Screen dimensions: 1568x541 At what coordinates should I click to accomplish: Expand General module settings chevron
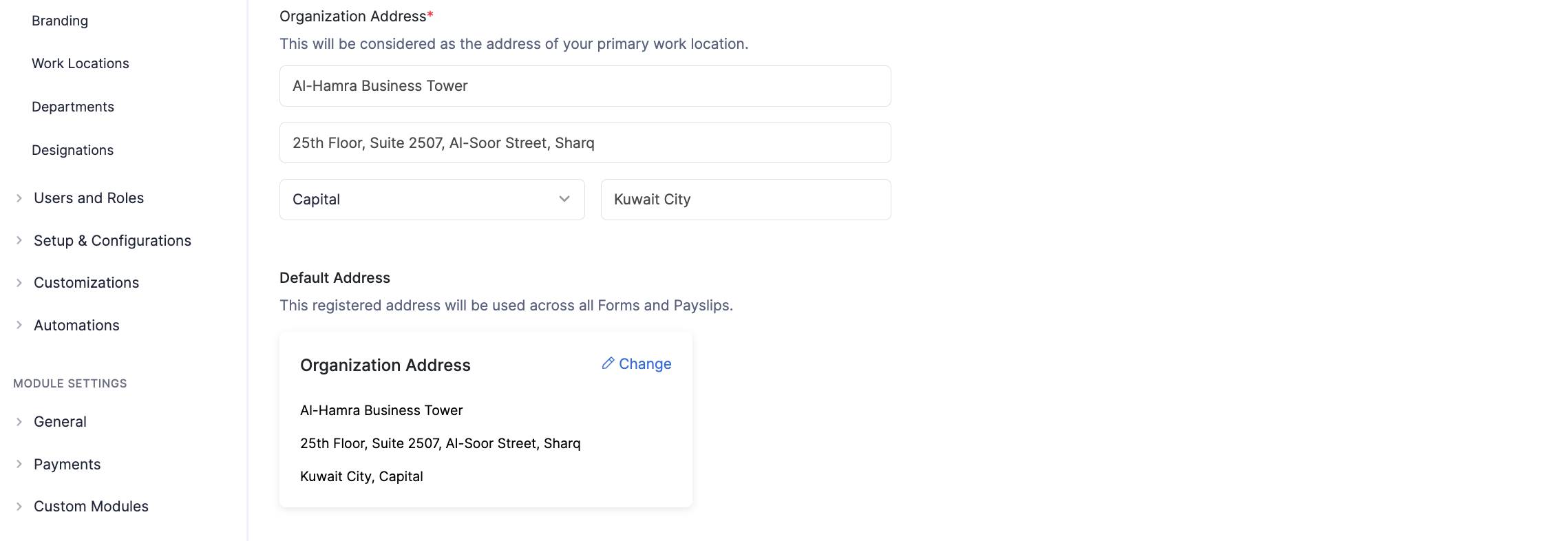[x=19, y=422]
